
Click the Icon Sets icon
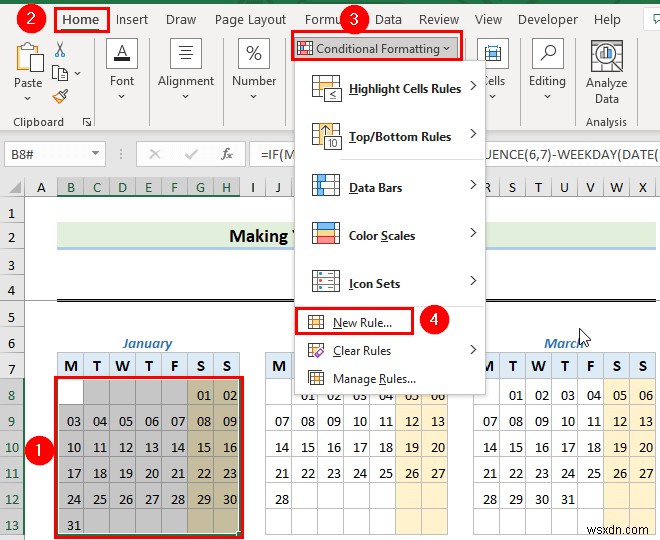coord(326,281)
